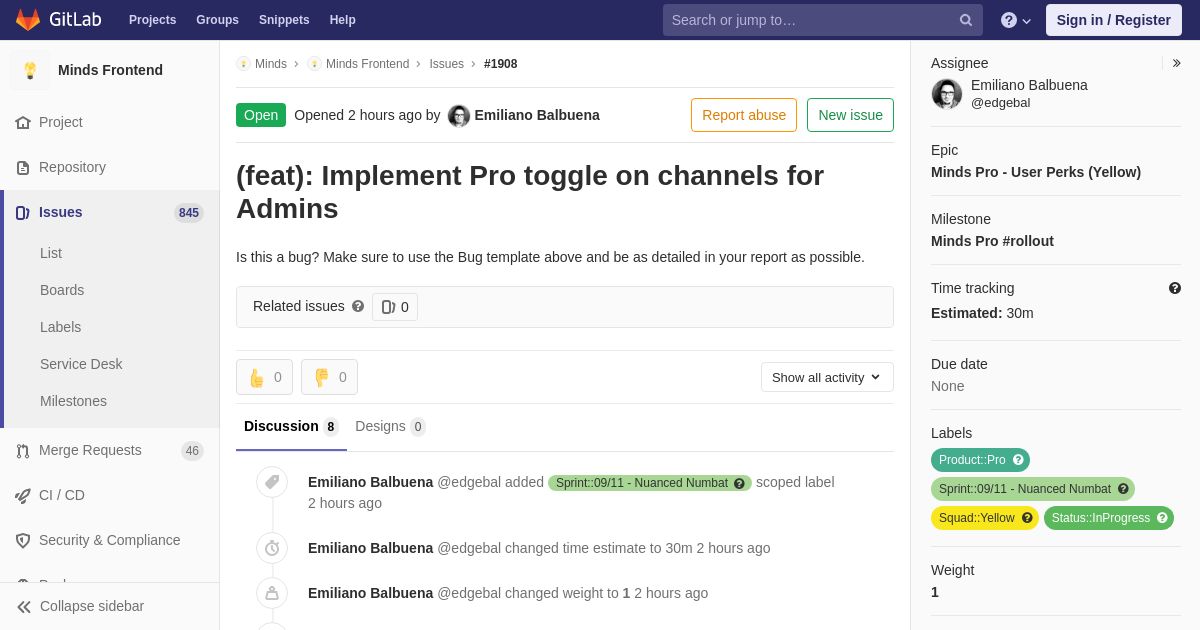Open Issues List in sidebar
Viewport: 1200px width, 630px height.
(51, 253)
